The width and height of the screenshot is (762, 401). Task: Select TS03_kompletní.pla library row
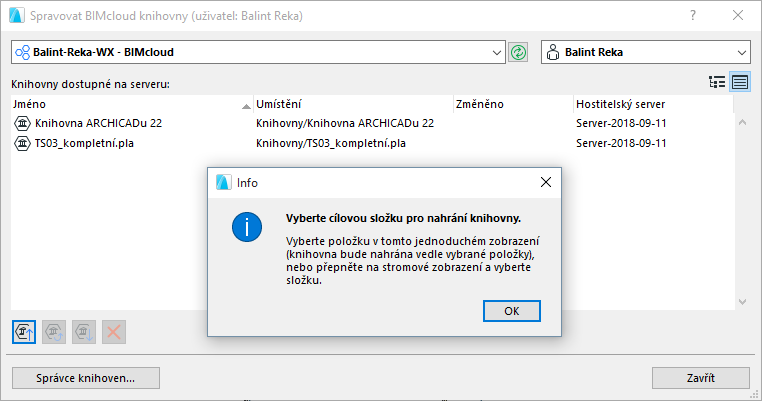372,143
